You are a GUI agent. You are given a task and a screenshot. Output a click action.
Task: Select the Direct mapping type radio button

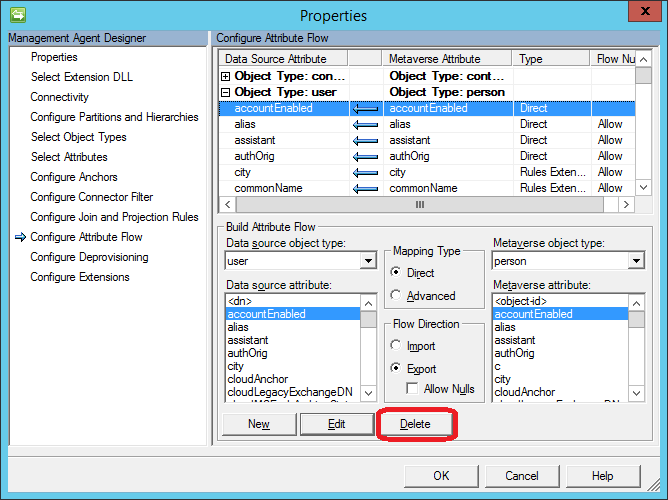click(x=399, y=272)
